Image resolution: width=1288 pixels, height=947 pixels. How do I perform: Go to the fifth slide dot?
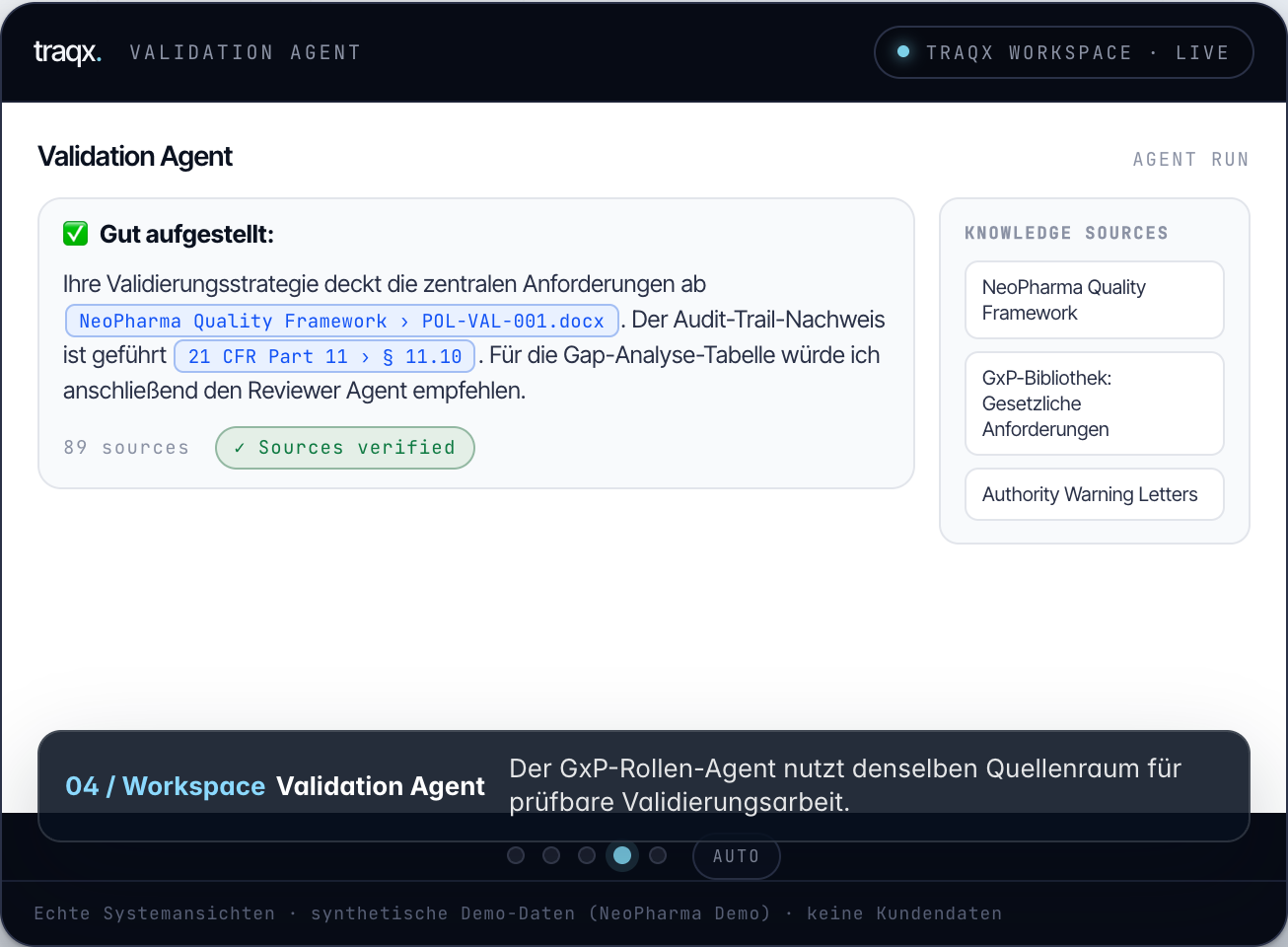click(x=658, y=855)
